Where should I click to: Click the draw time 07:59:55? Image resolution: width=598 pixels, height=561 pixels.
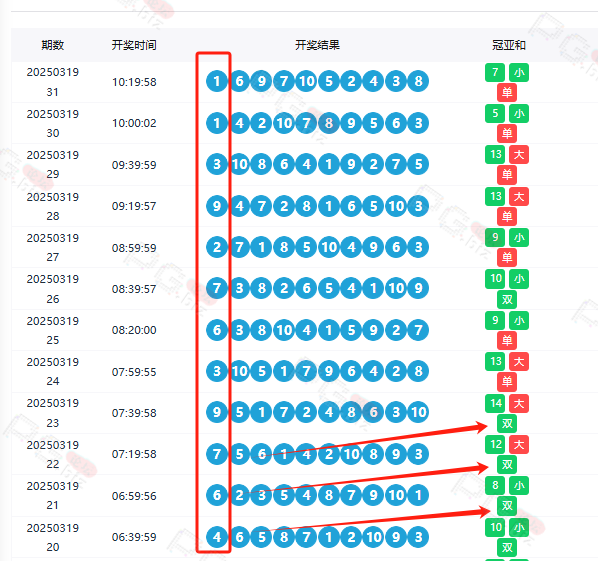134,372
